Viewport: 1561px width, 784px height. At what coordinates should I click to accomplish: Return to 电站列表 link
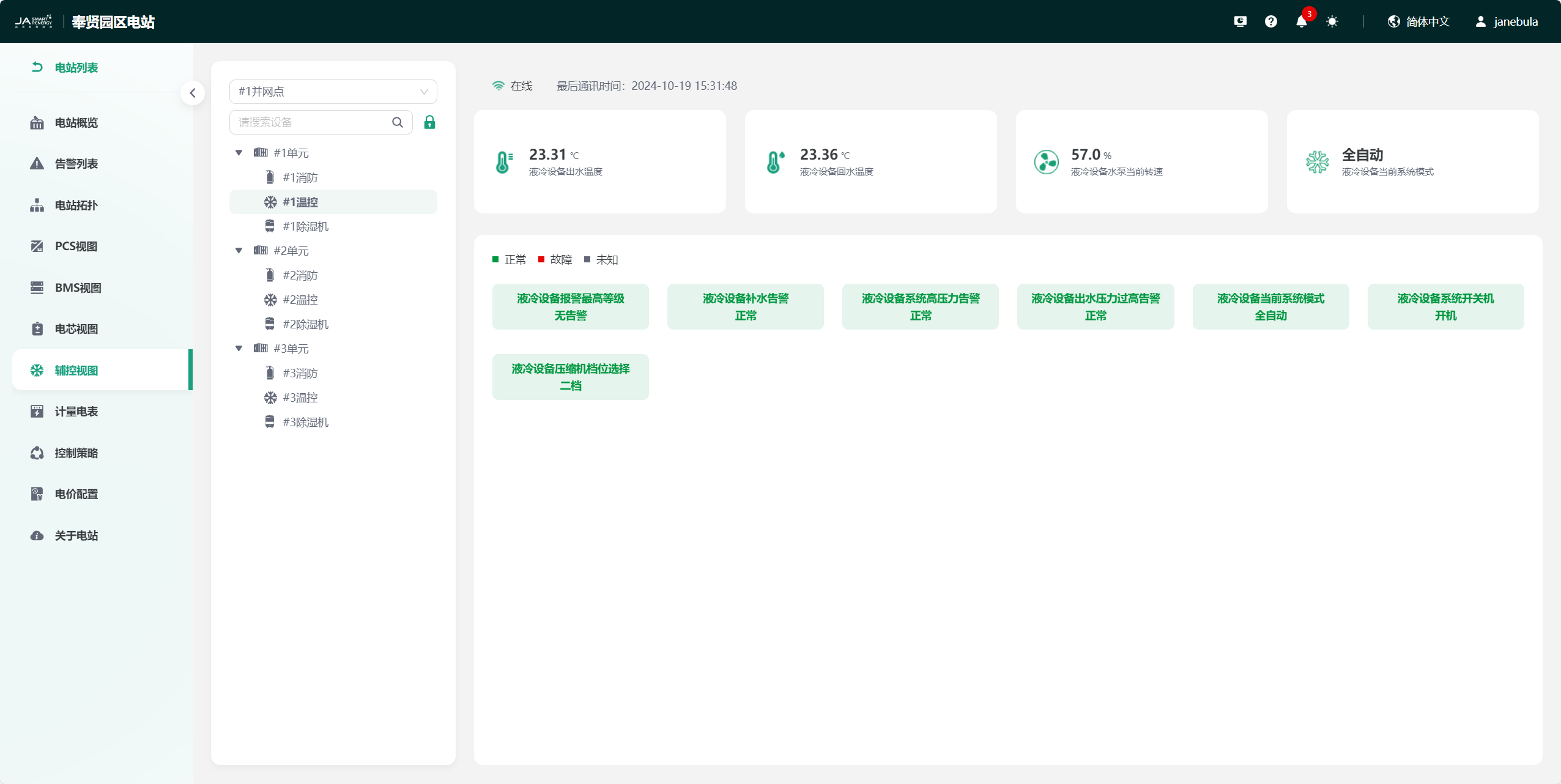(x=76, y=68)
